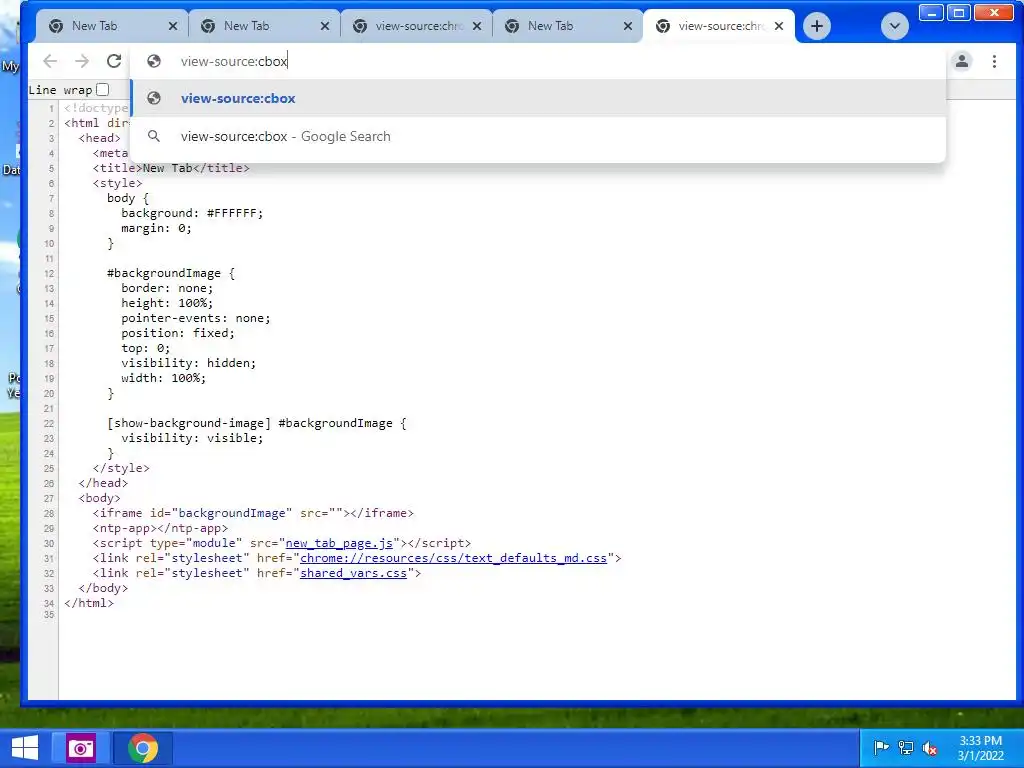Click the network icon in system tray
The height and width of the screenshot is (768, 1024).
pos(905,748)
